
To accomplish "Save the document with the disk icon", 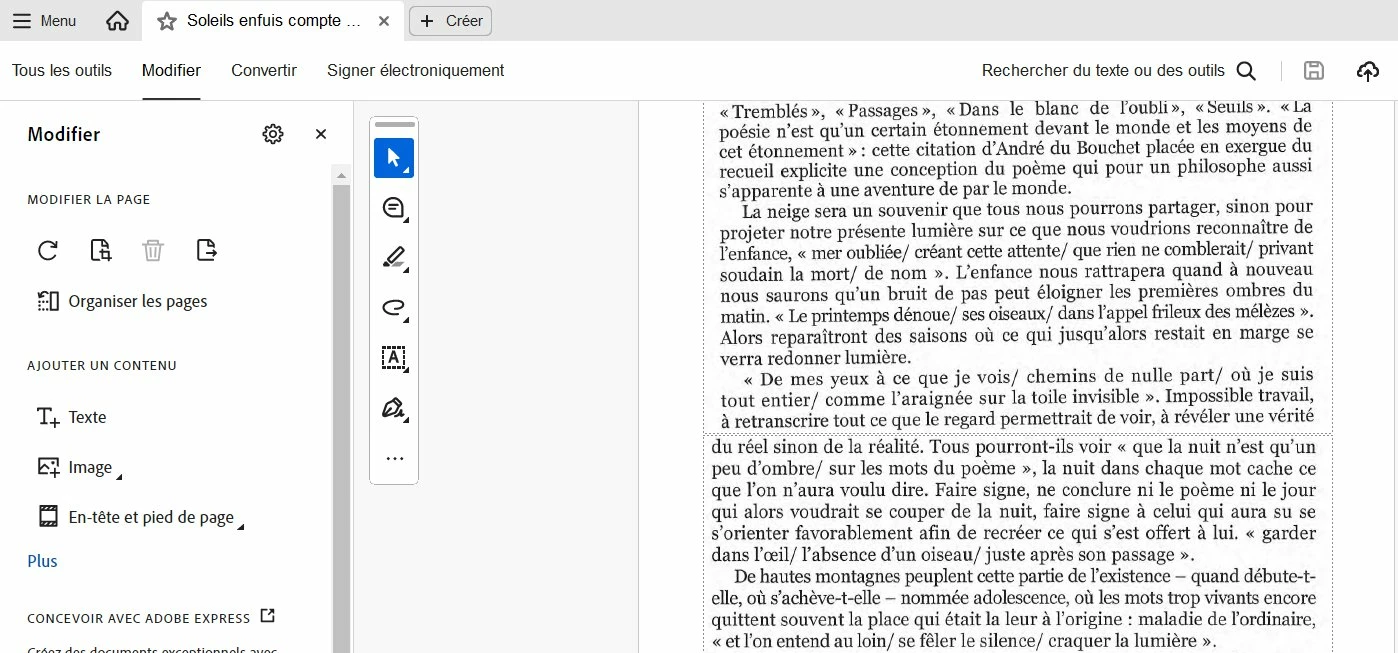I will point(1314,70).
